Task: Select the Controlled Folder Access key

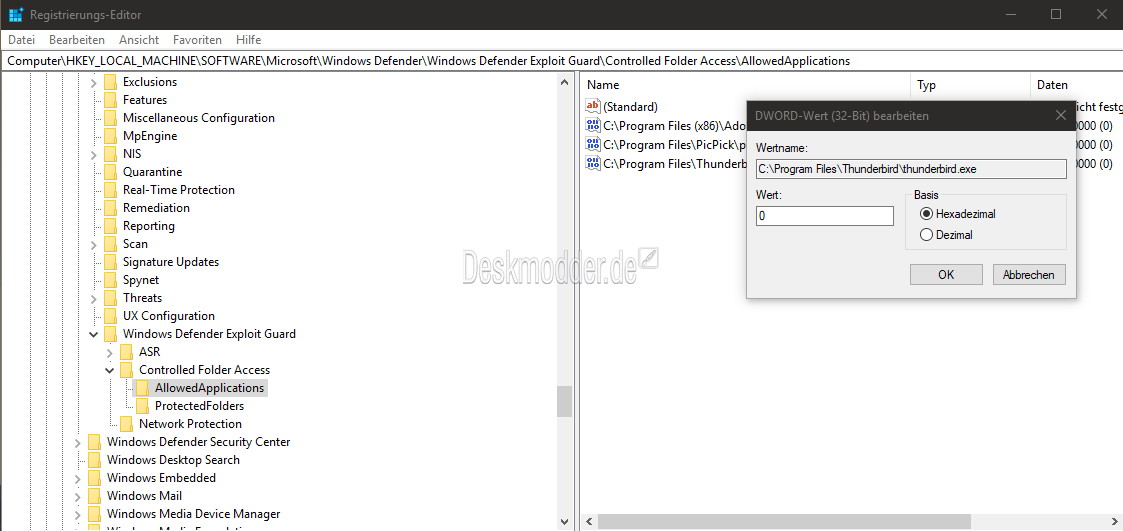Action: (x=204, y=370)
